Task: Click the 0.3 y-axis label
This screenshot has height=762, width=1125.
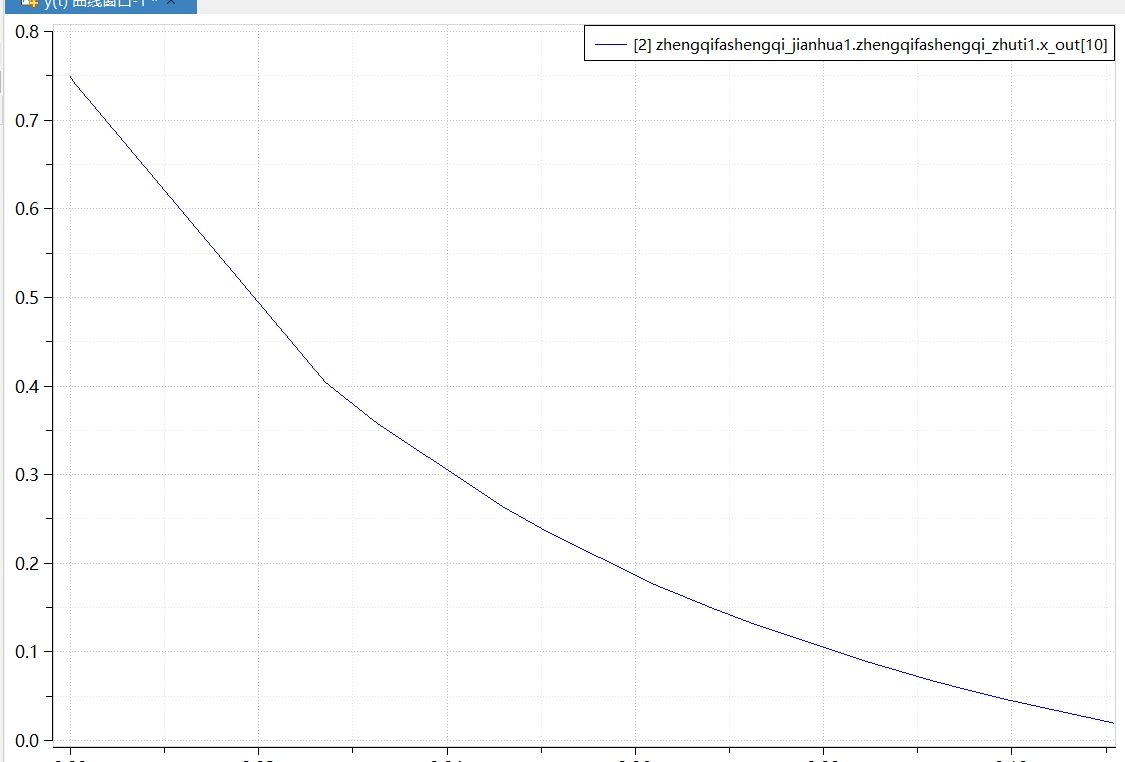Action: pos(27,475)
